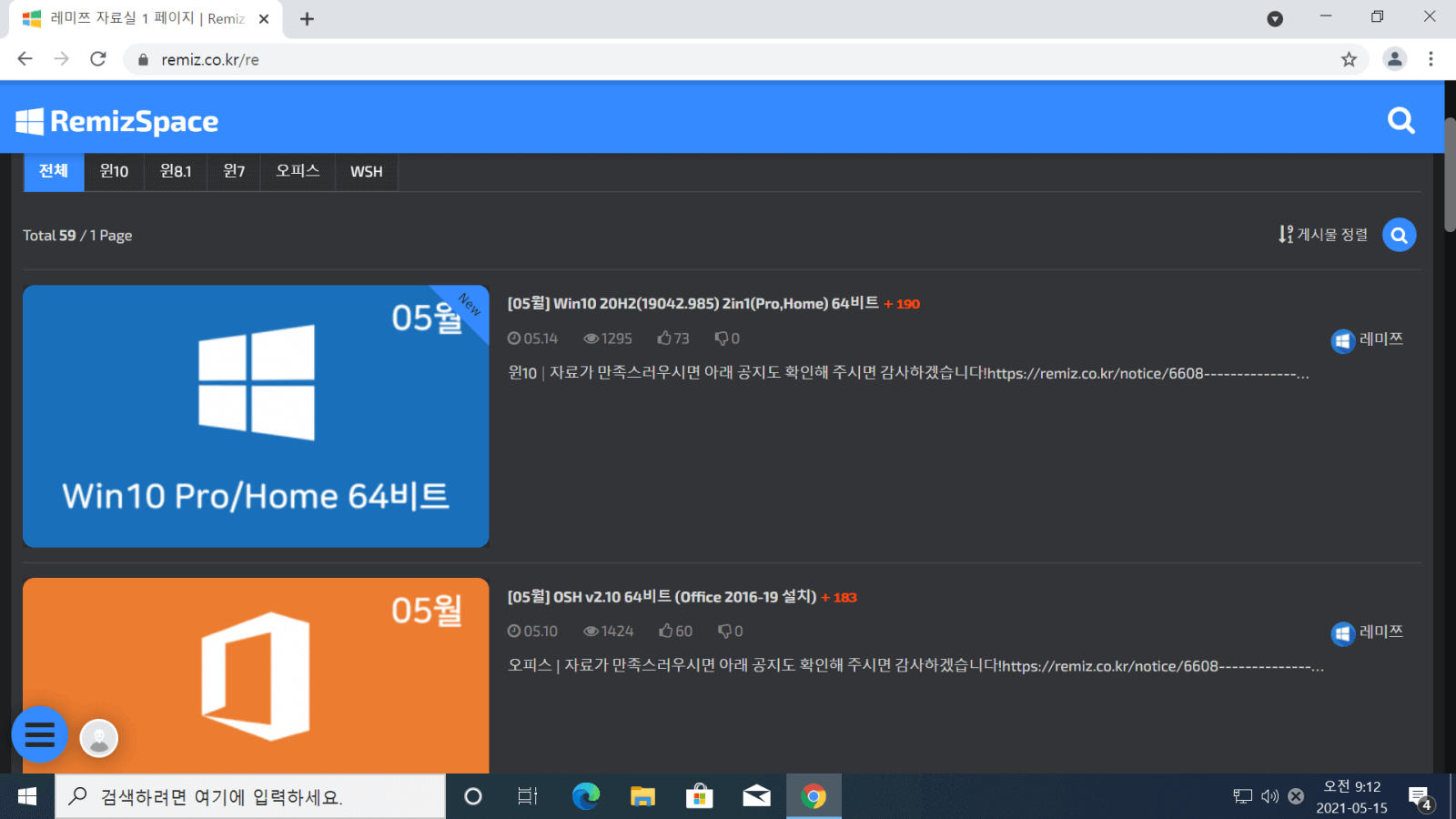Click the OSH post description text
This screenshot has width=1456, height=819.
pyautogui.click(x=915, y=665)
